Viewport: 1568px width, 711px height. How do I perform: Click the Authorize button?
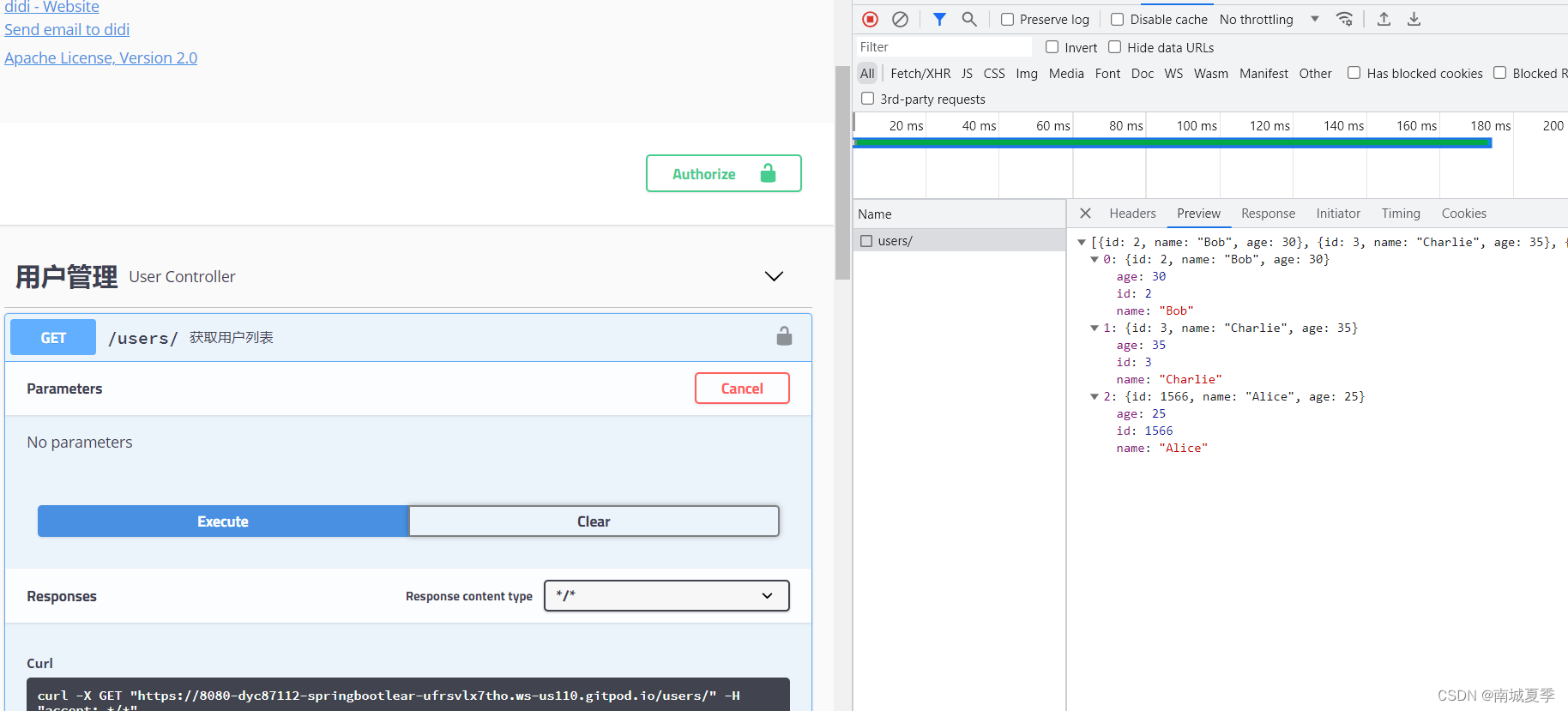[724, 173]
